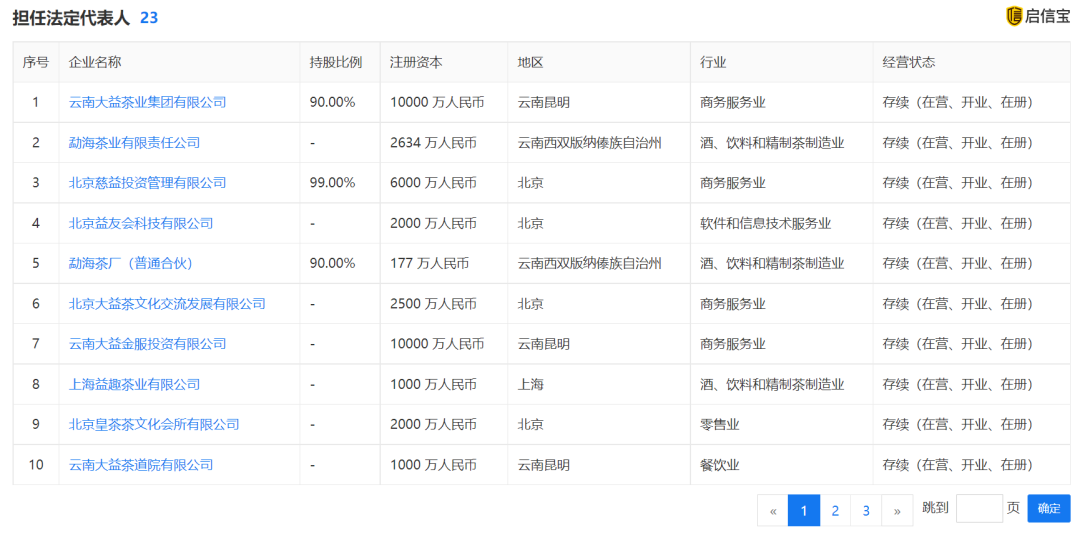The image size is (1080, 535).
Task: Open 北京大益茶文化交流发展有限公司 link
Action: (x=167, y=304)
